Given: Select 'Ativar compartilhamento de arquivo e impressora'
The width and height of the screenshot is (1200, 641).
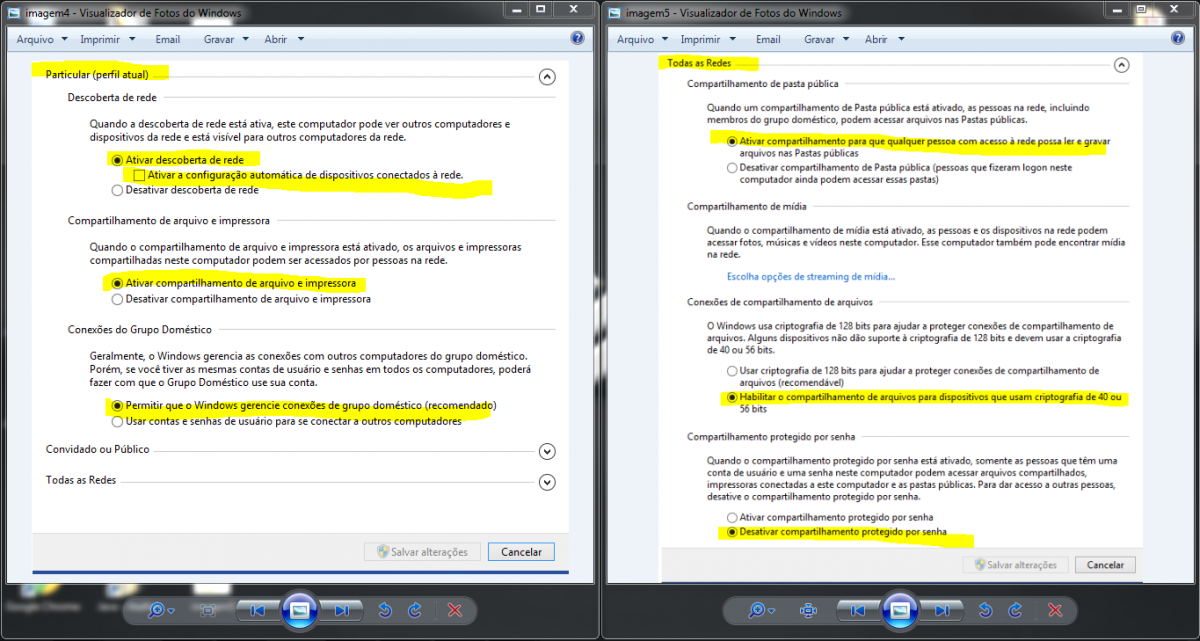Looking at the screenshot, I should pyautogui.click(x=118, y=283).
